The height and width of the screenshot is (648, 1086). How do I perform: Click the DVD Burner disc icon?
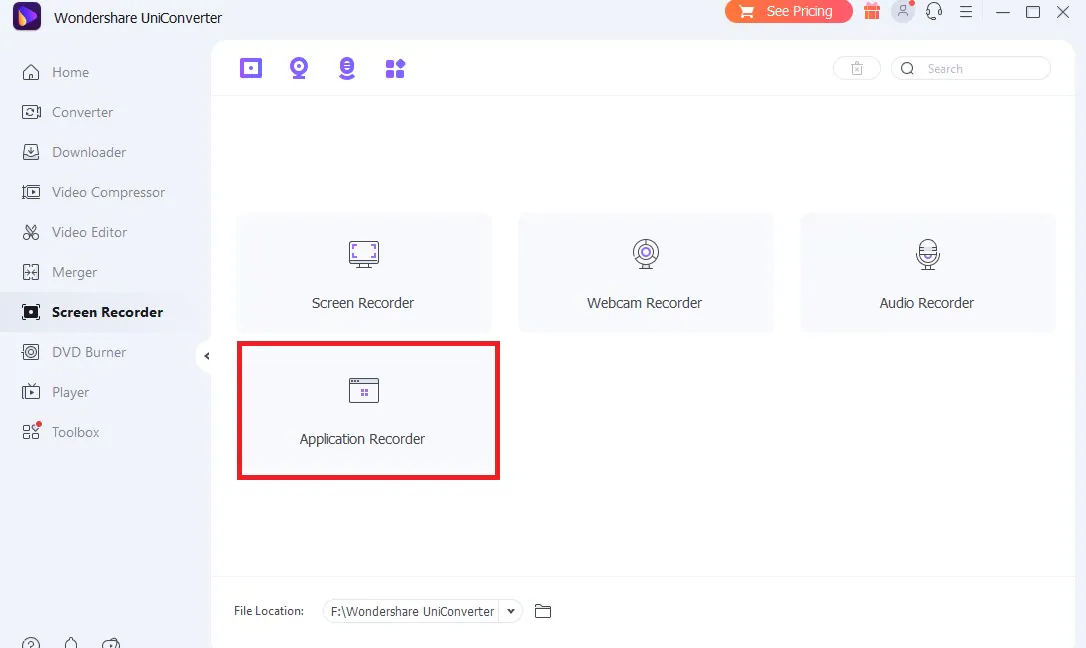tap(31, 352)
